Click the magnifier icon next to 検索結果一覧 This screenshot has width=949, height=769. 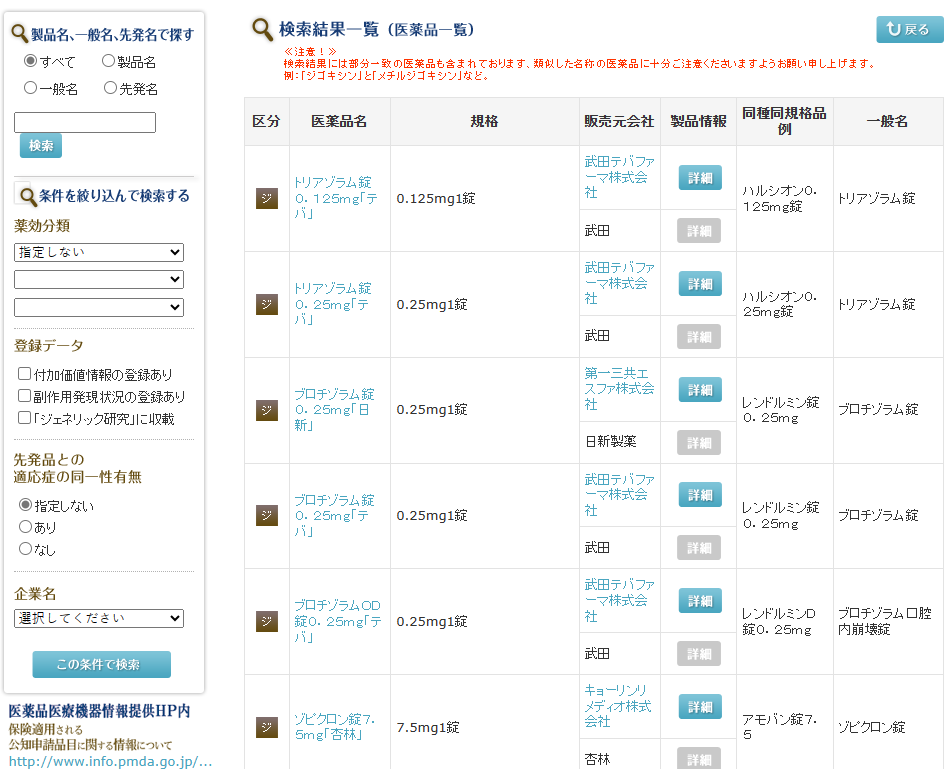click(x=262, y=29)
